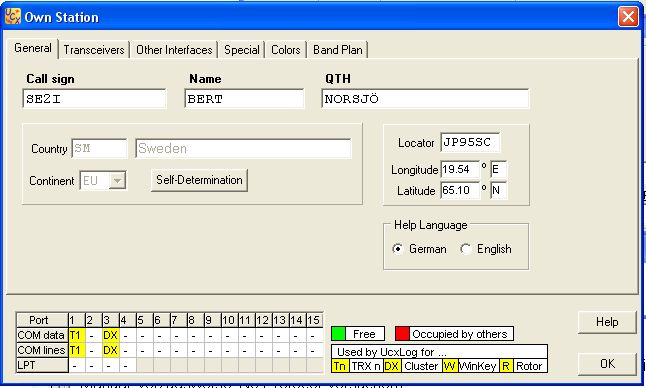Switch to the Special tab
This screenshot has width=646, height=388.
tap(242, 50)
